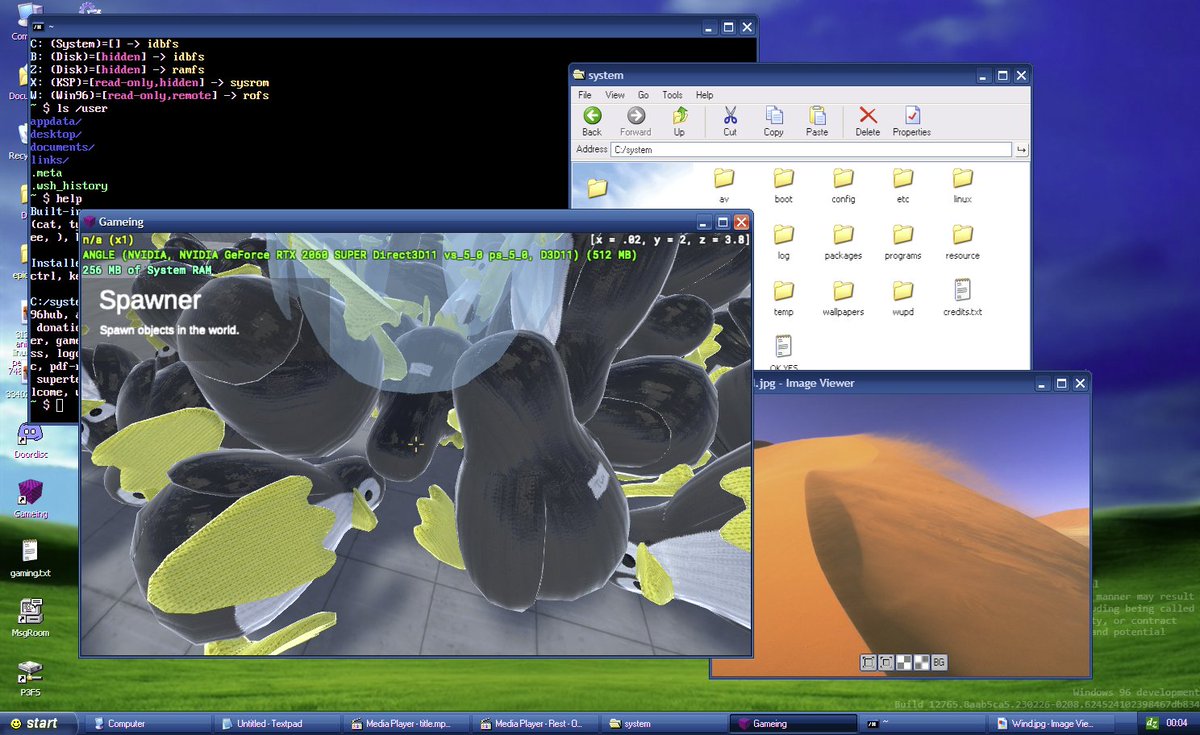This screenshot has width=1200, height=735.
Task: Maximize the Gameing window
Action: point(722,222)
